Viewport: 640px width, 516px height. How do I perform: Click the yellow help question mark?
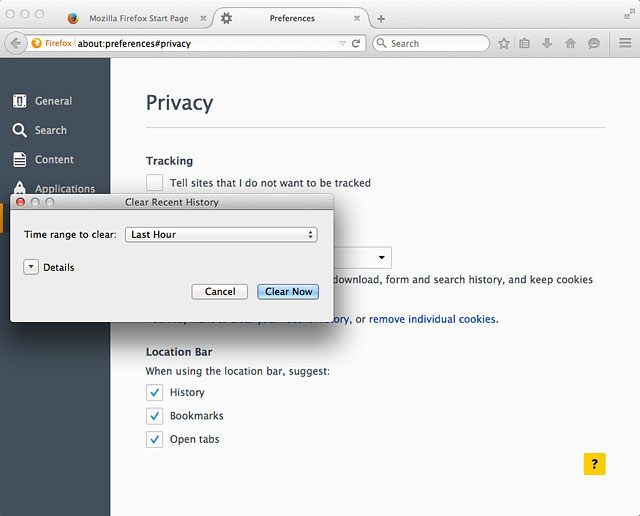click(x=594, y=464)
